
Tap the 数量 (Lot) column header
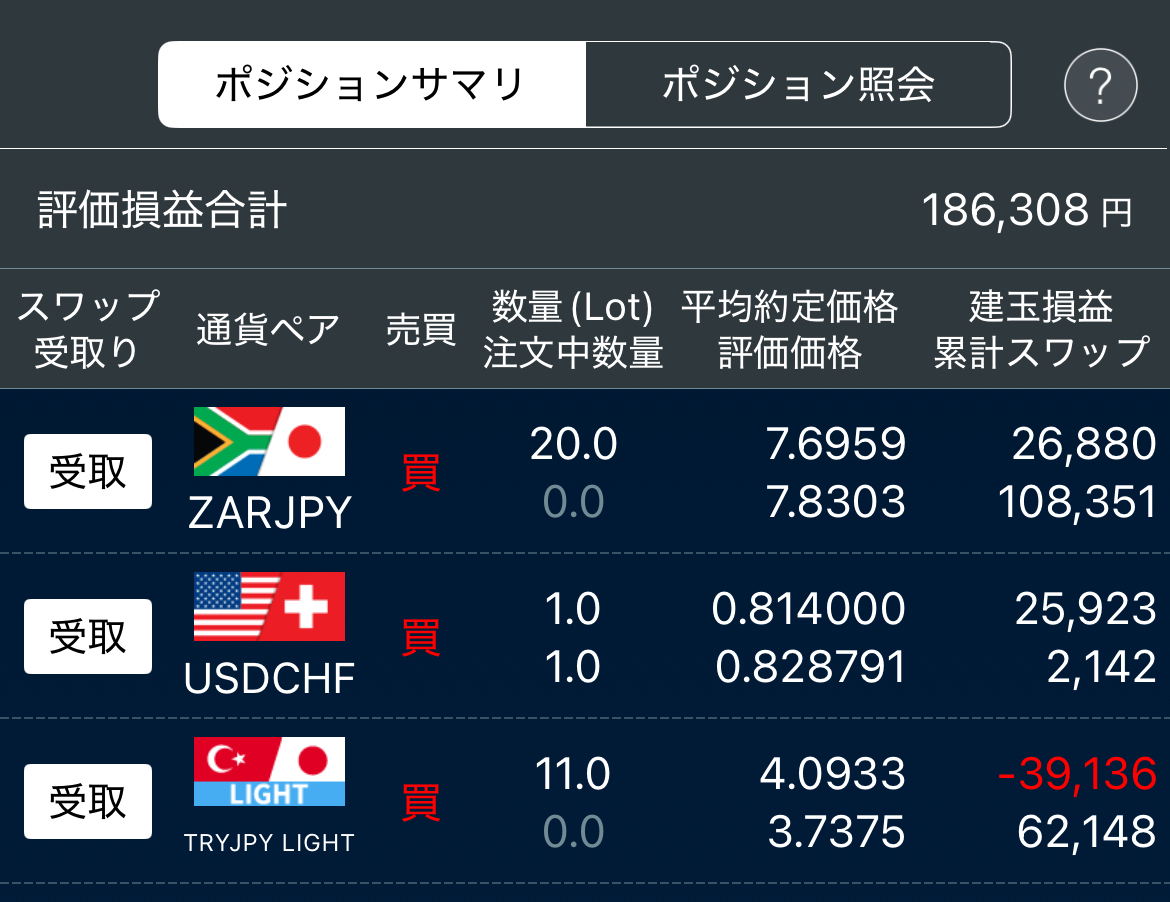572,307
